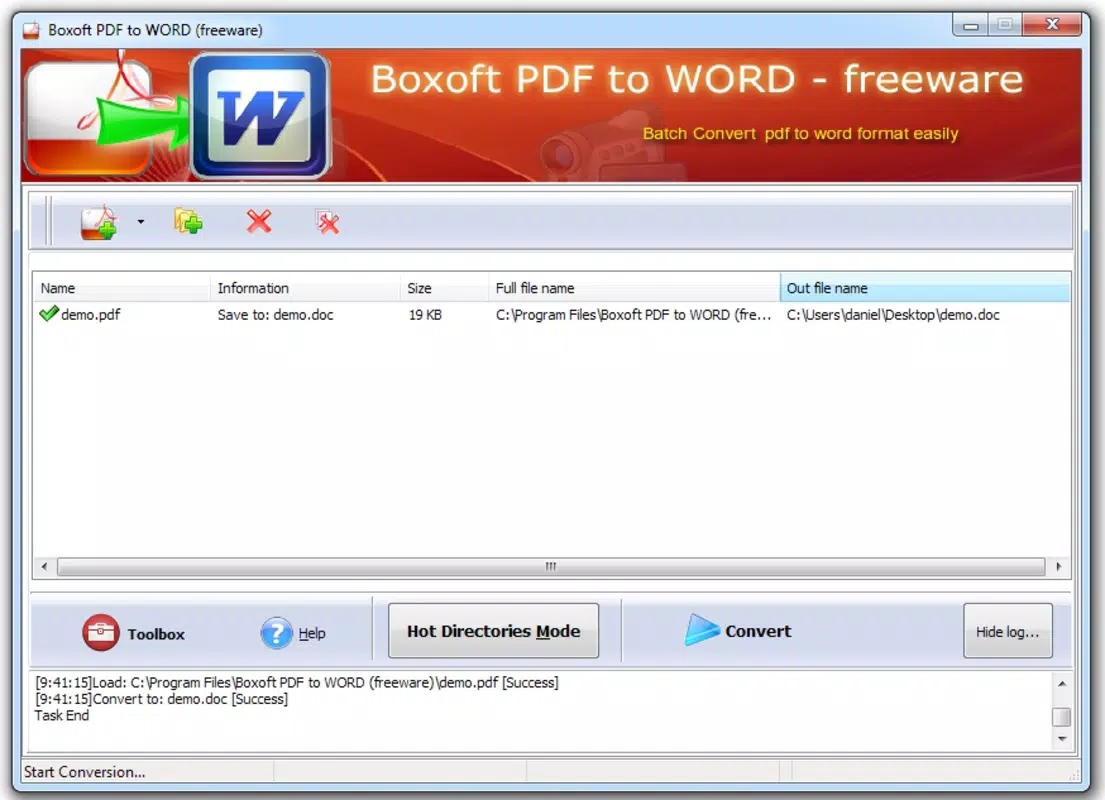Click the Add PDF file icon
Screen dimensions: 1105x800
[99, 223]
